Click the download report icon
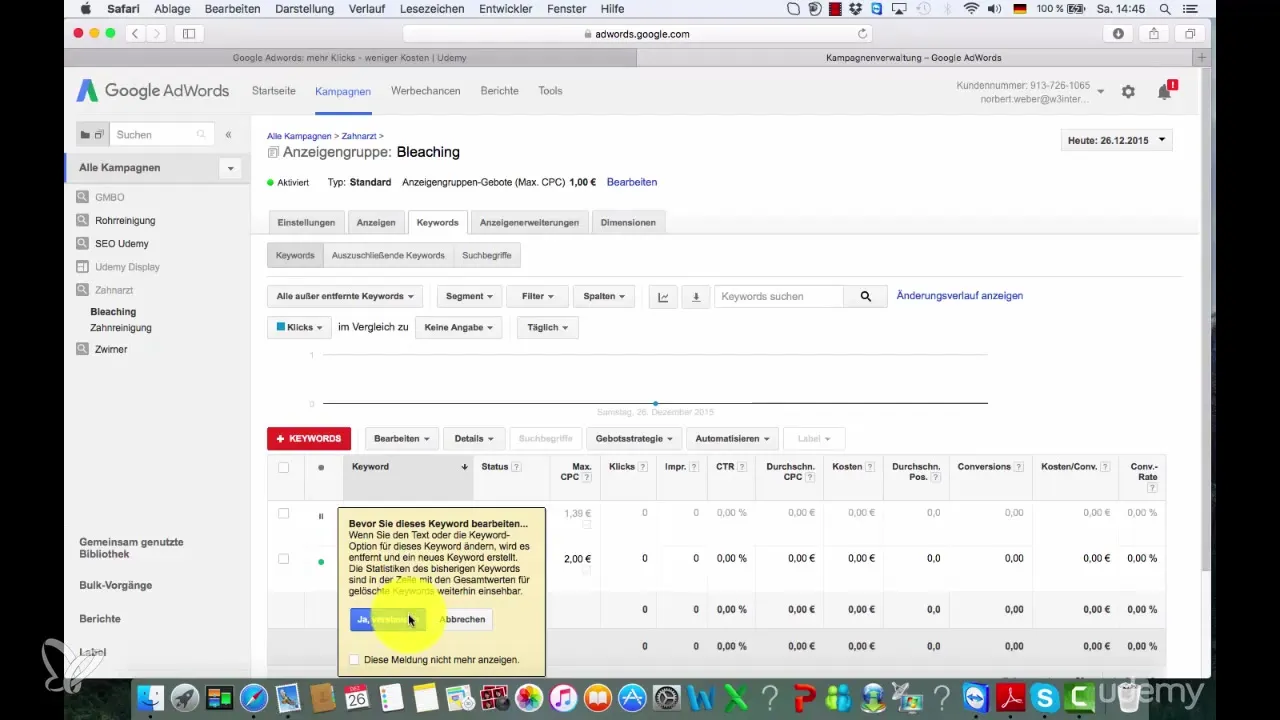1280x720 pixels. tap(696, 296)
